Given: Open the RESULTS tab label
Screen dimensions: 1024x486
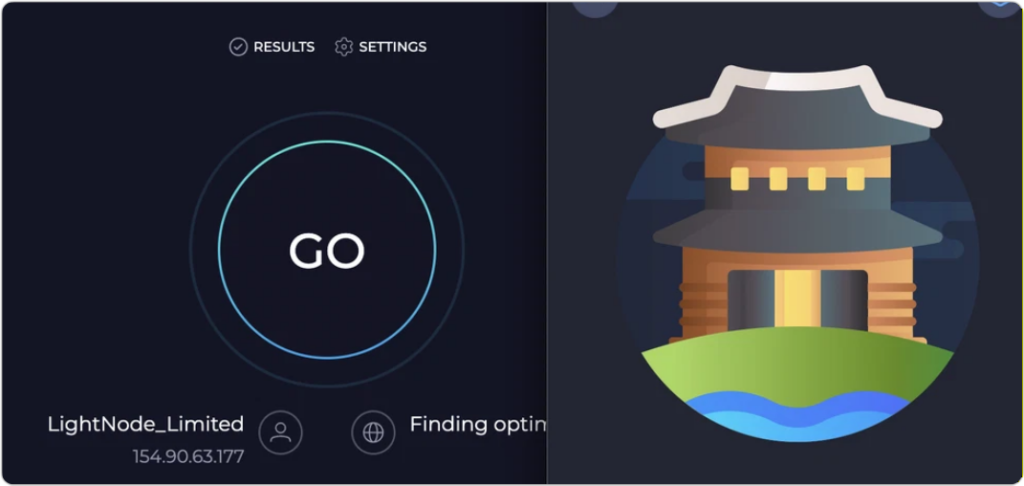Looking at the screenshot, I should tap(284, 47).
